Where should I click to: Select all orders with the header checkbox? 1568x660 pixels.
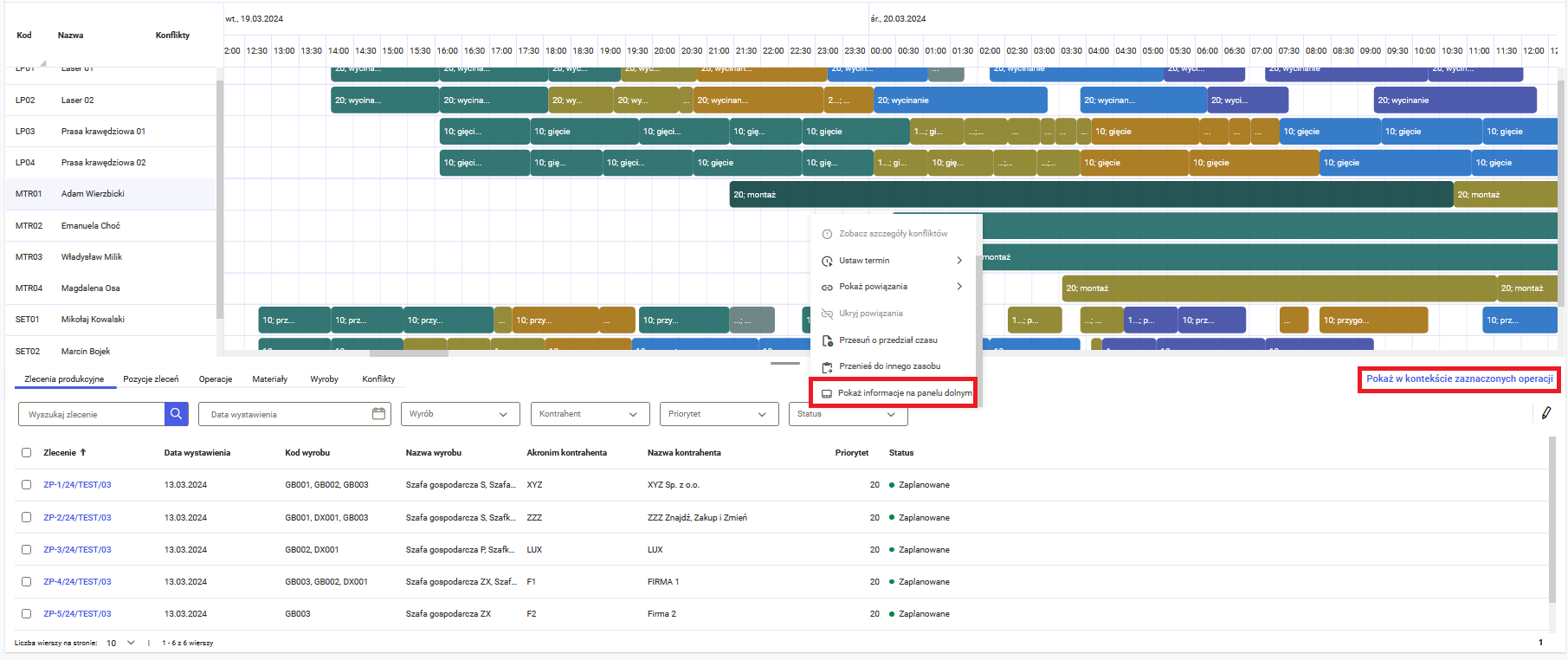26,453
